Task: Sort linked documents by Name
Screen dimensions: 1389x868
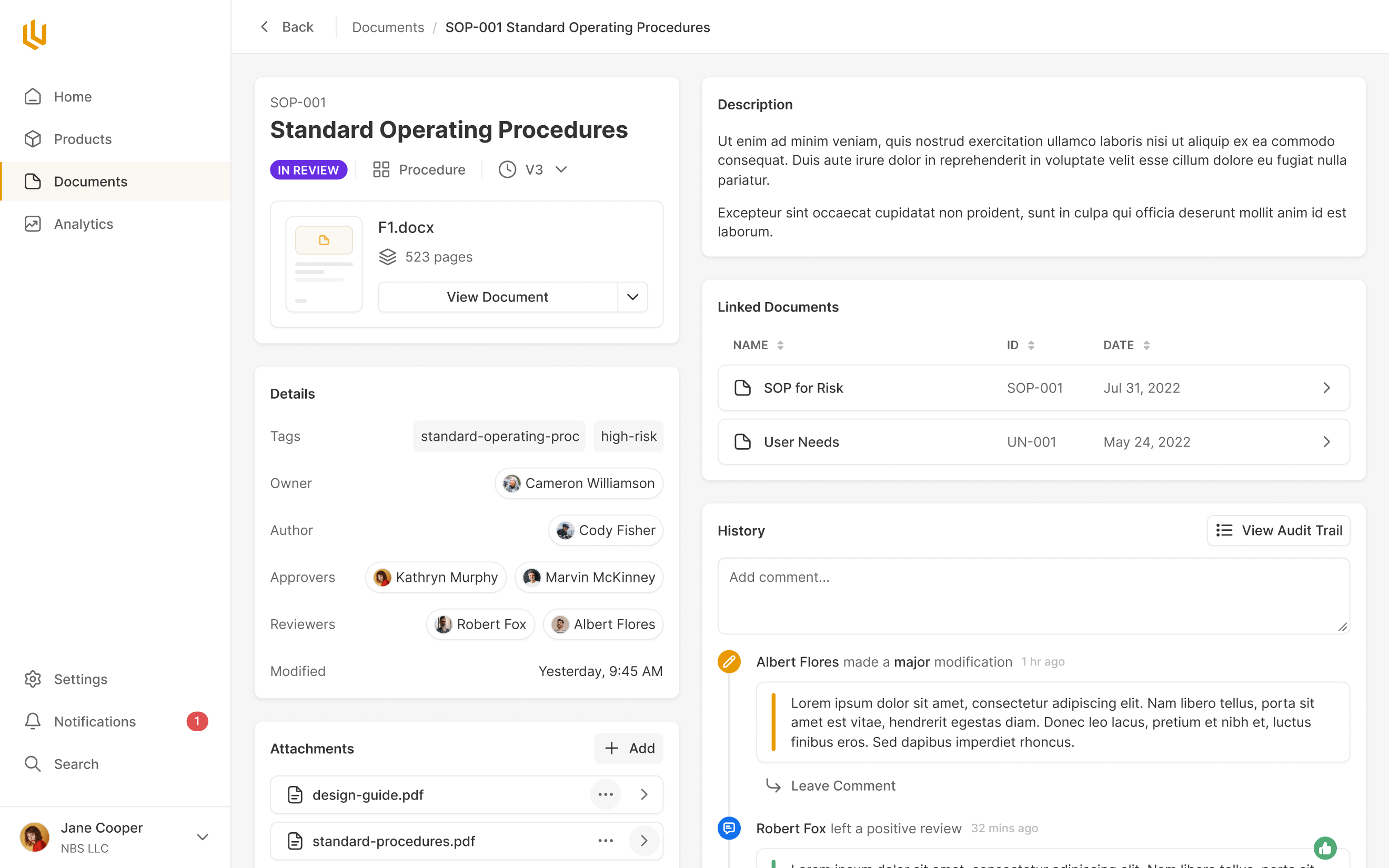Action: pyautogui.click(x=780, y=345)
